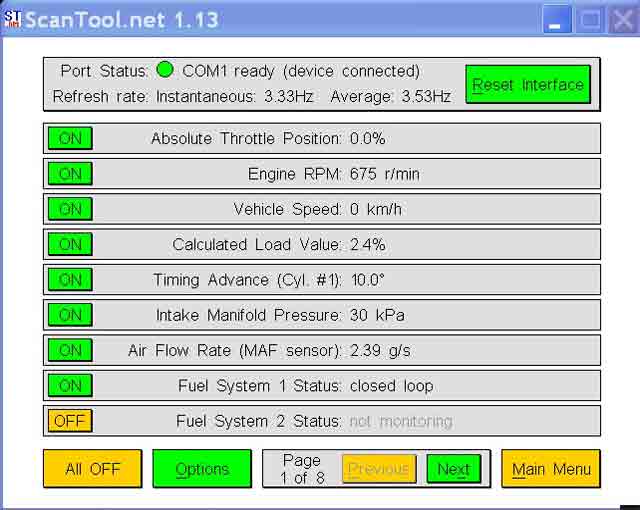Click the Reset Interface button
Viewport: 640px width, 510px height.
[528, 85]
